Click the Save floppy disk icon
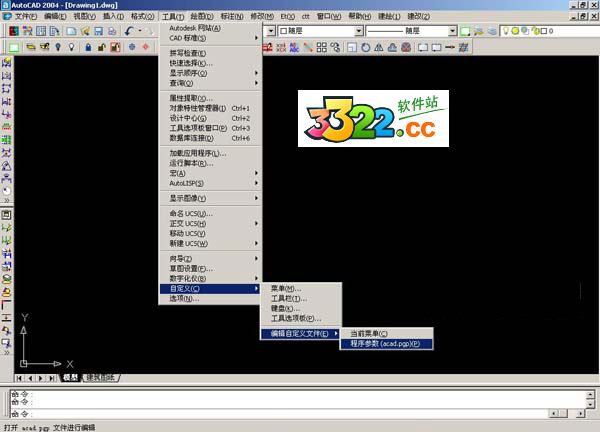 [x=98, y=31]
